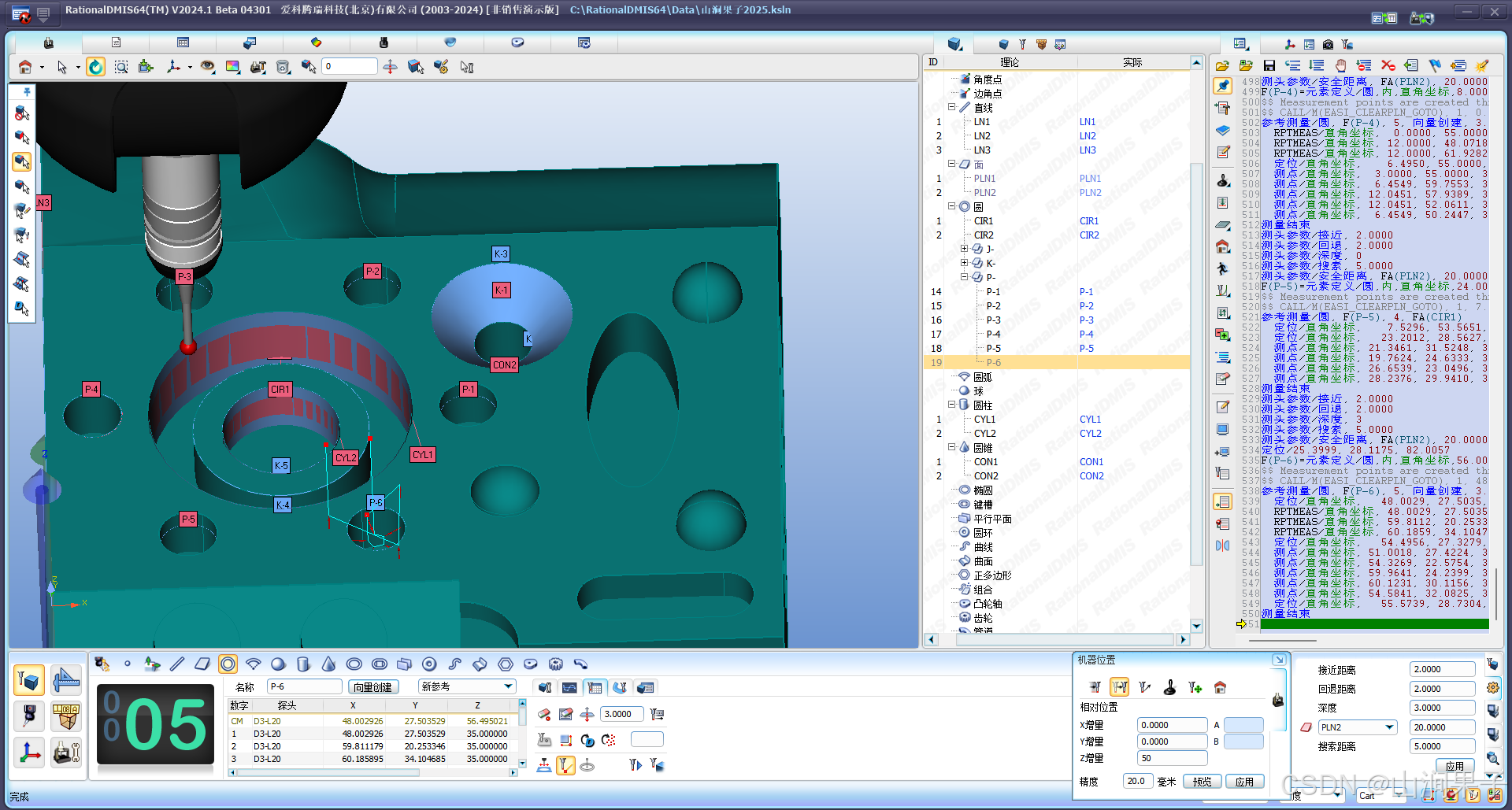Click the 接近距离 value field
The height and width of the screenshot is (810, 1512).
pos(1441,669)
